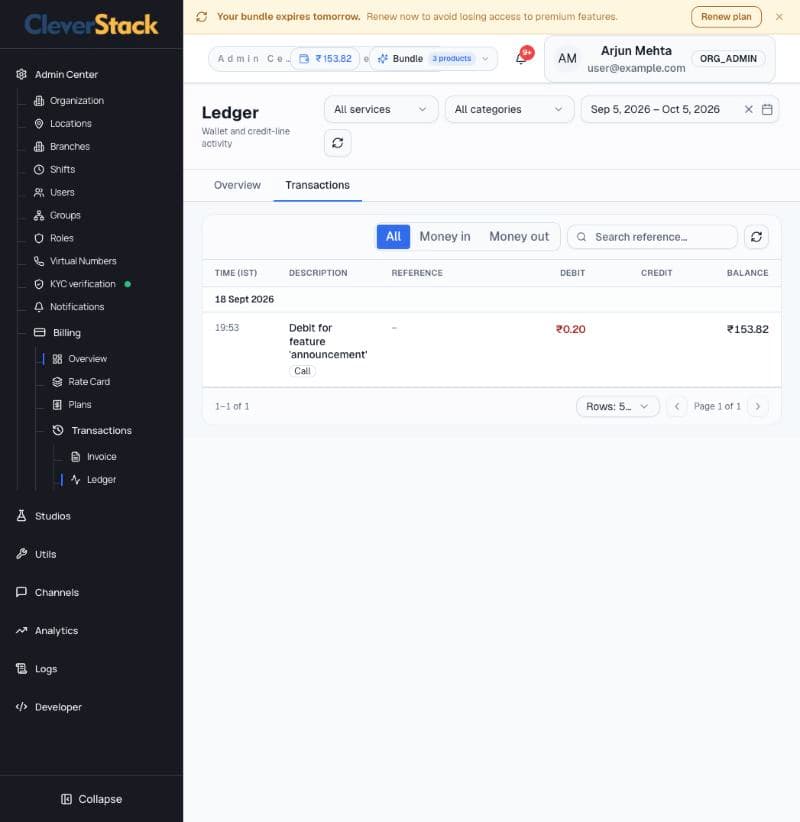Open notifications bell
This screenshot has width=800, height=822.
coord(522,57)
